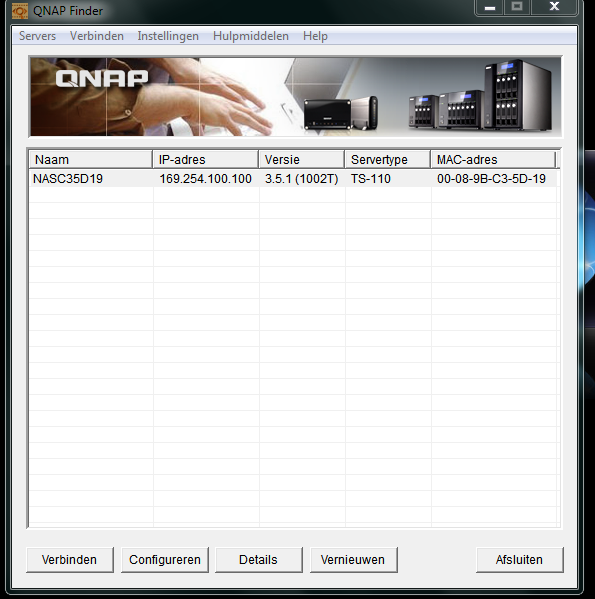
Task: Click the Configureren button
Action: (165, 560)
